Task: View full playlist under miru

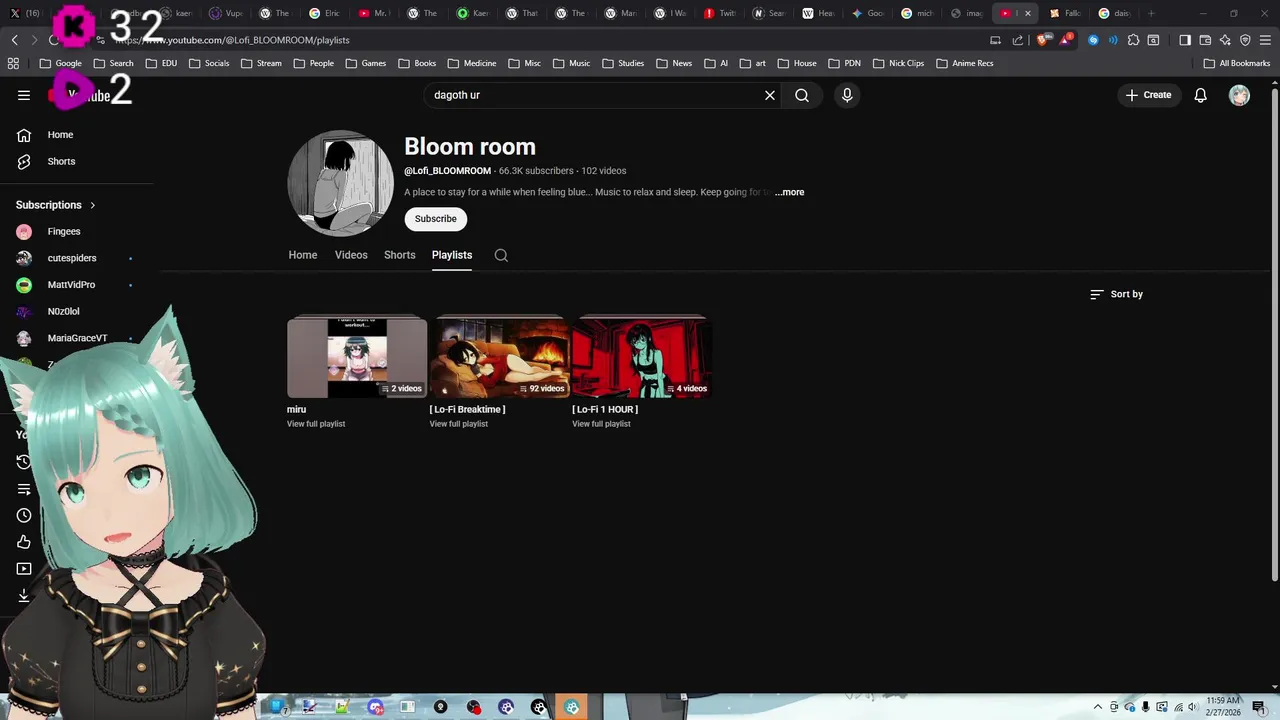Action: pos(316,424)
